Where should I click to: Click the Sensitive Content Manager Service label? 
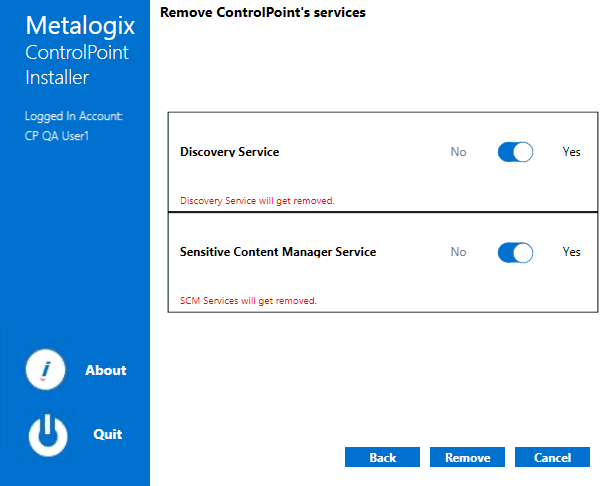click(x=278, y=252)
